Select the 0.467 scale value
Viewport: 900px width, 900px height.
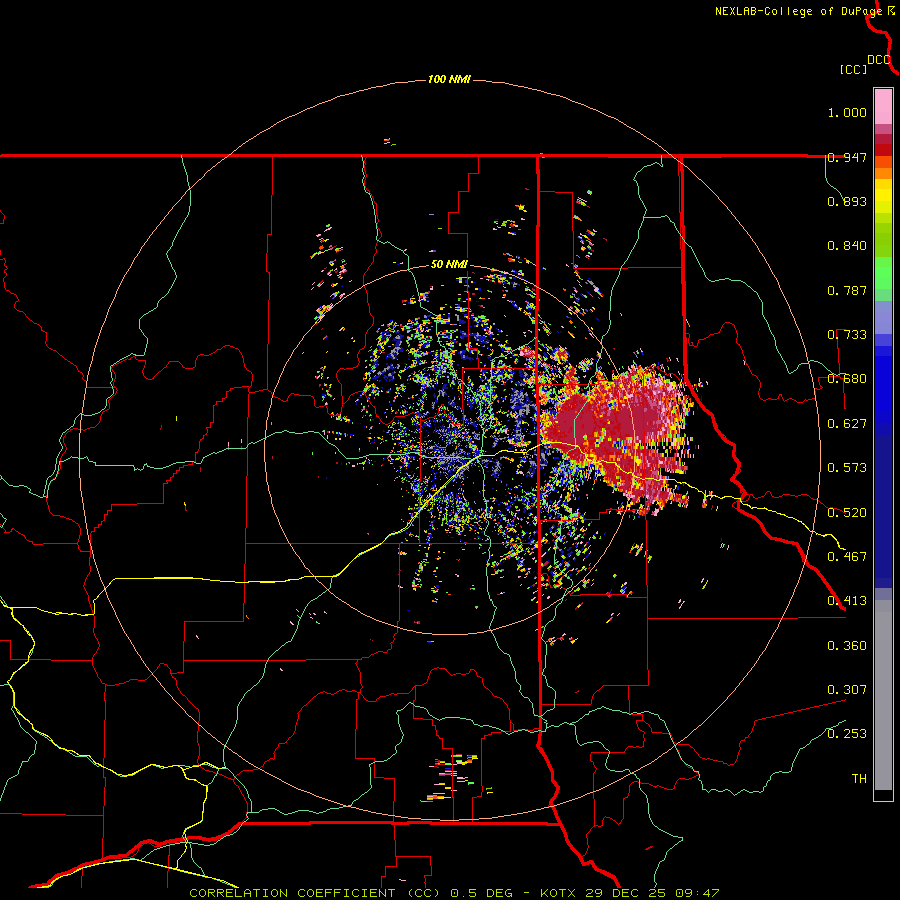(x=847, y=556)
